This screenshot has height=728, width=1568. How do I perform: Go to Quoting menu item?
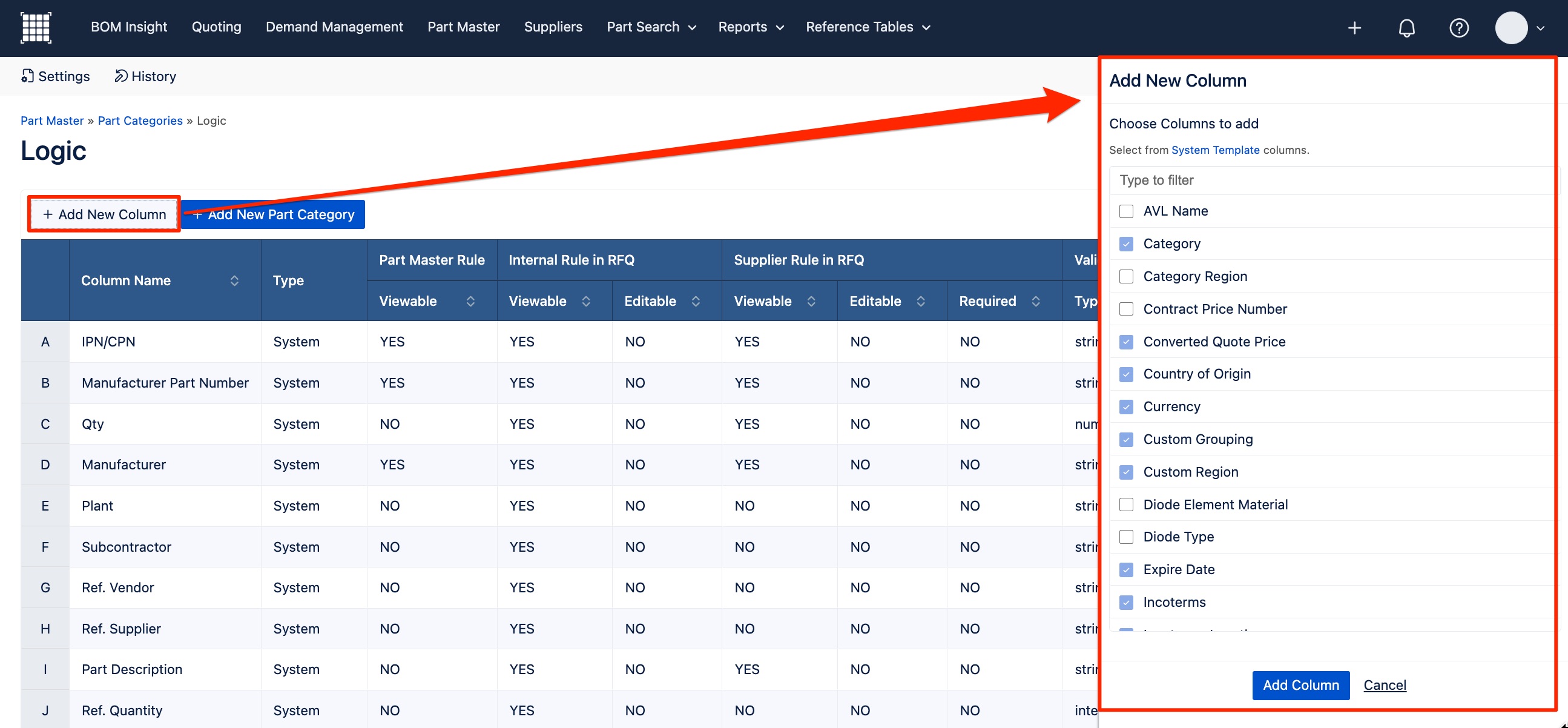217,27
